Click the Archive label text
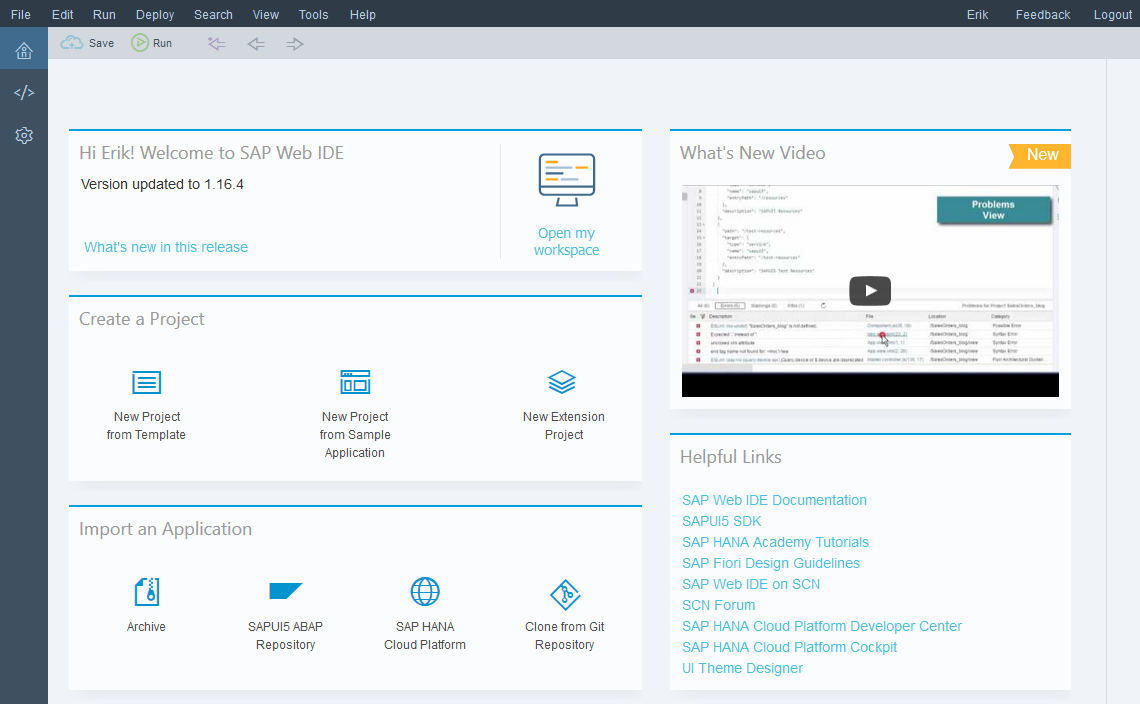This screenshot has height=704, width=1140. click(146, 627)
